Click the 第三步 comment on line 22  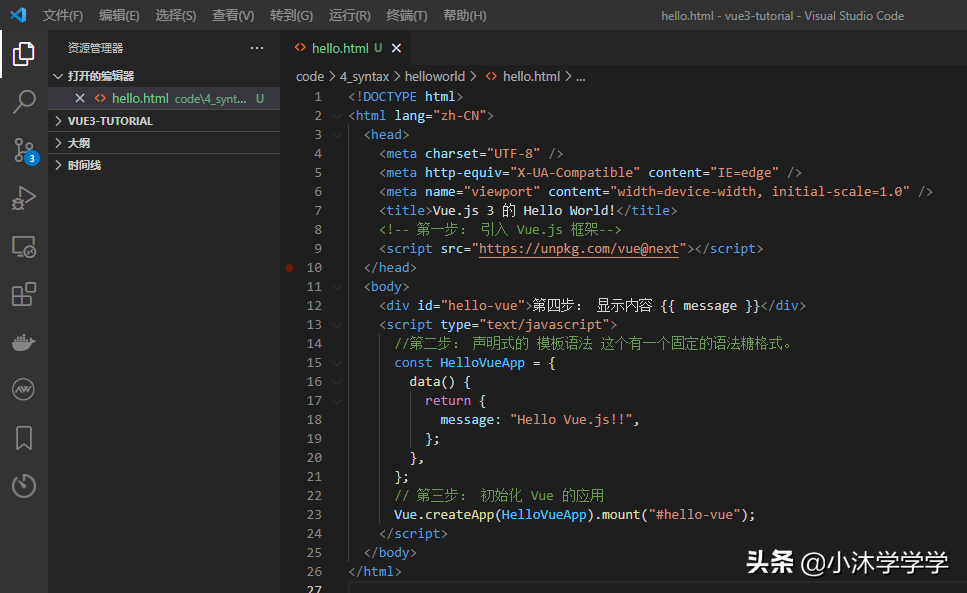[x=500, y=496]
